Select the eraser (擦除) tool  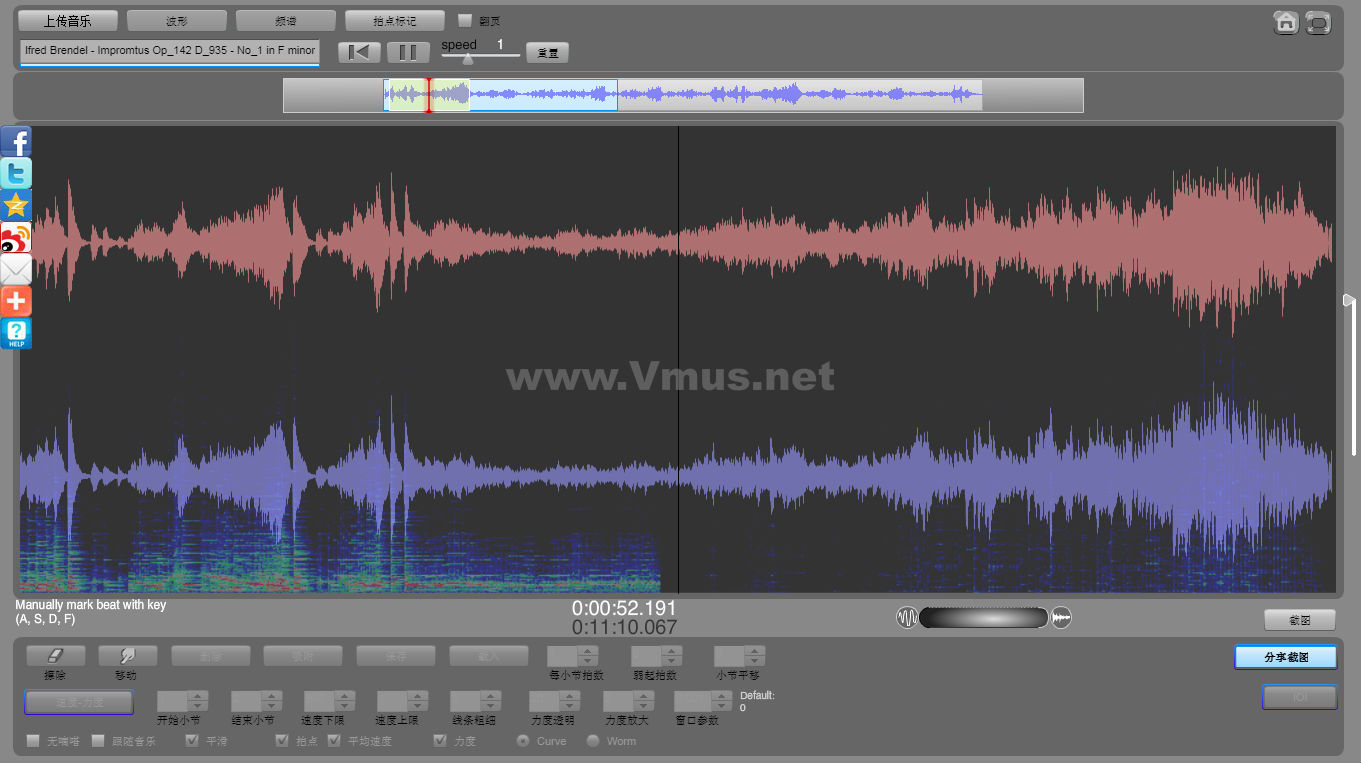(55, 656)
